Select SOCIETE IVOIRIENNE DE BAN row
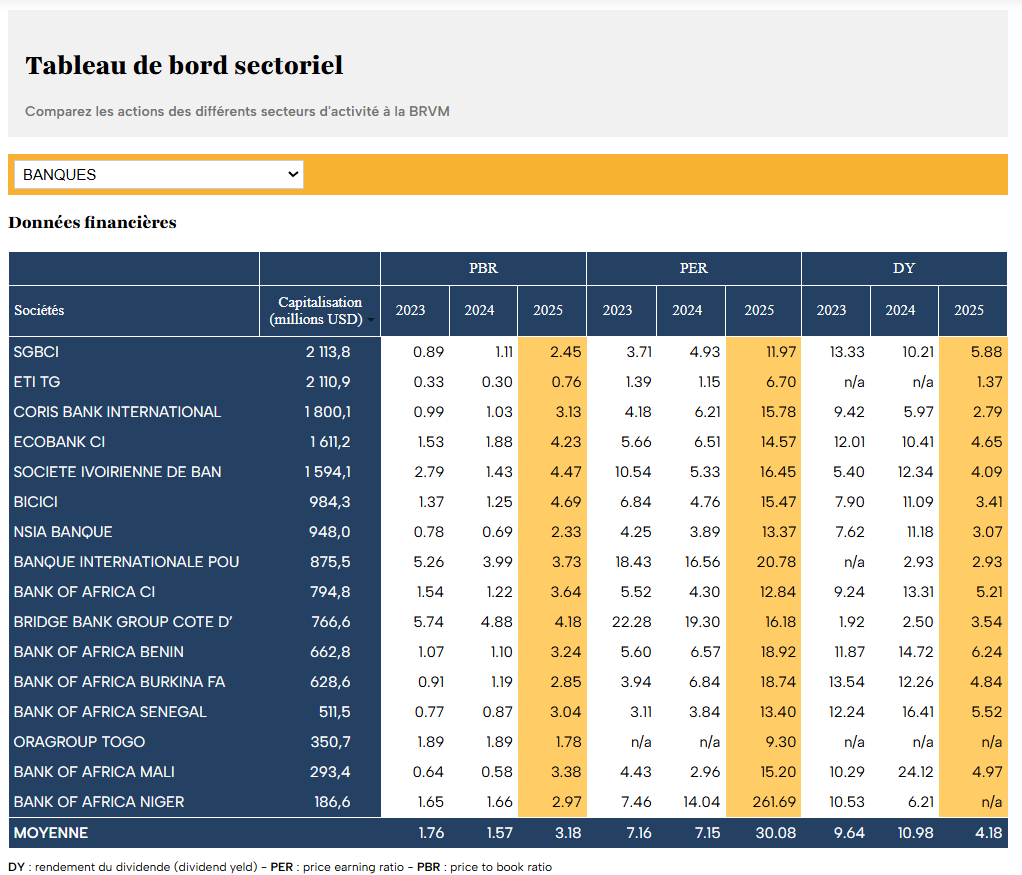The image size is (1022, 875). 117,472
